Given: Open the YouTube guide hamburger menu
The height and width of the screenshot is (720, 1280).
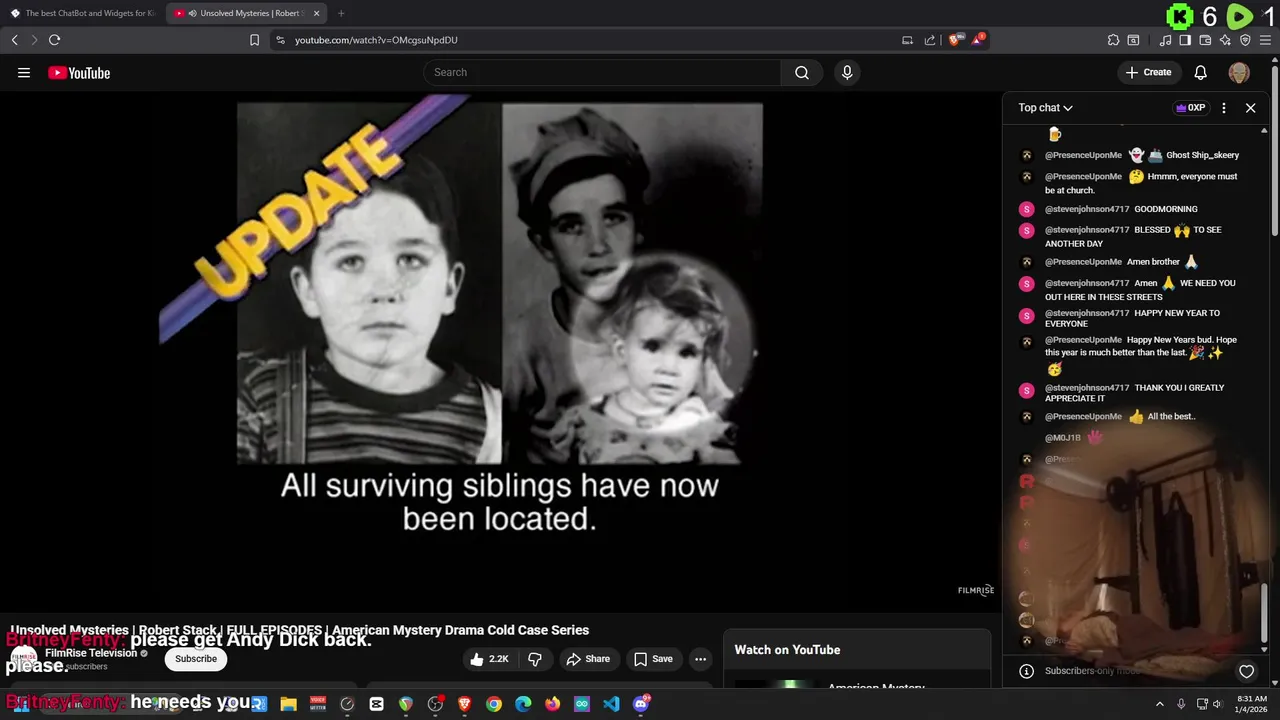Looking at the screenshot, I should coord(24,73).
